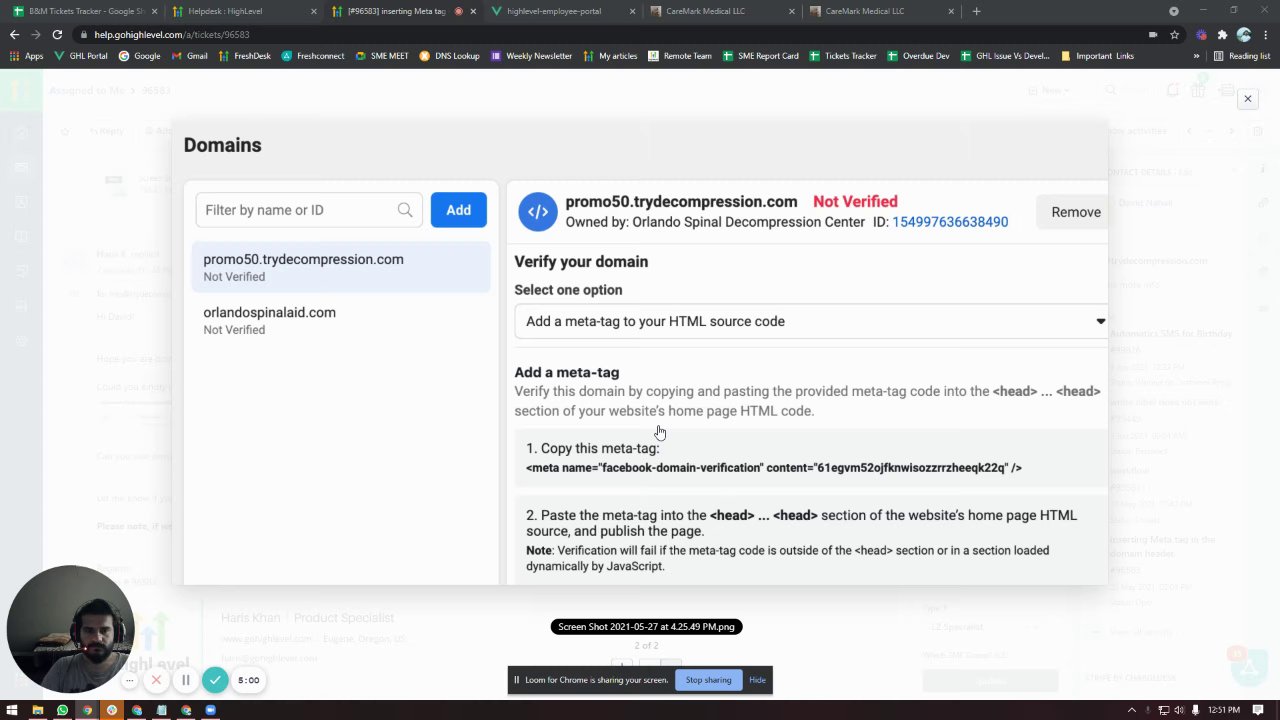Click the Loom webcam bubble
Image resolution: width=1280 pixels, height=720 pixels.
[70, 630]
